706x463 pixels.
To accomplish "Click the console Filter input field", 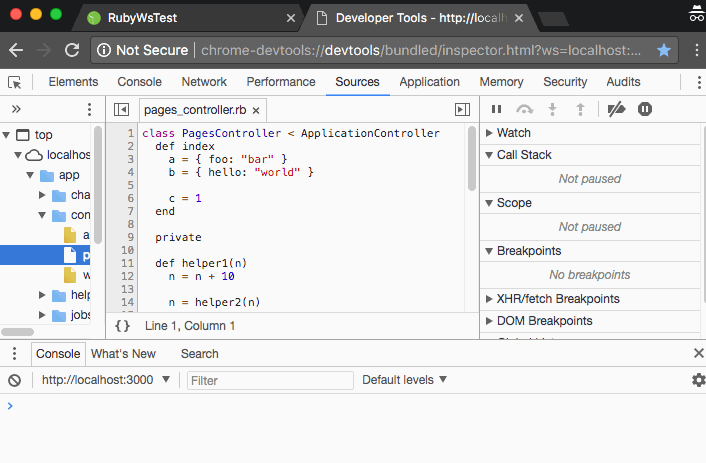I will point(270,381).
